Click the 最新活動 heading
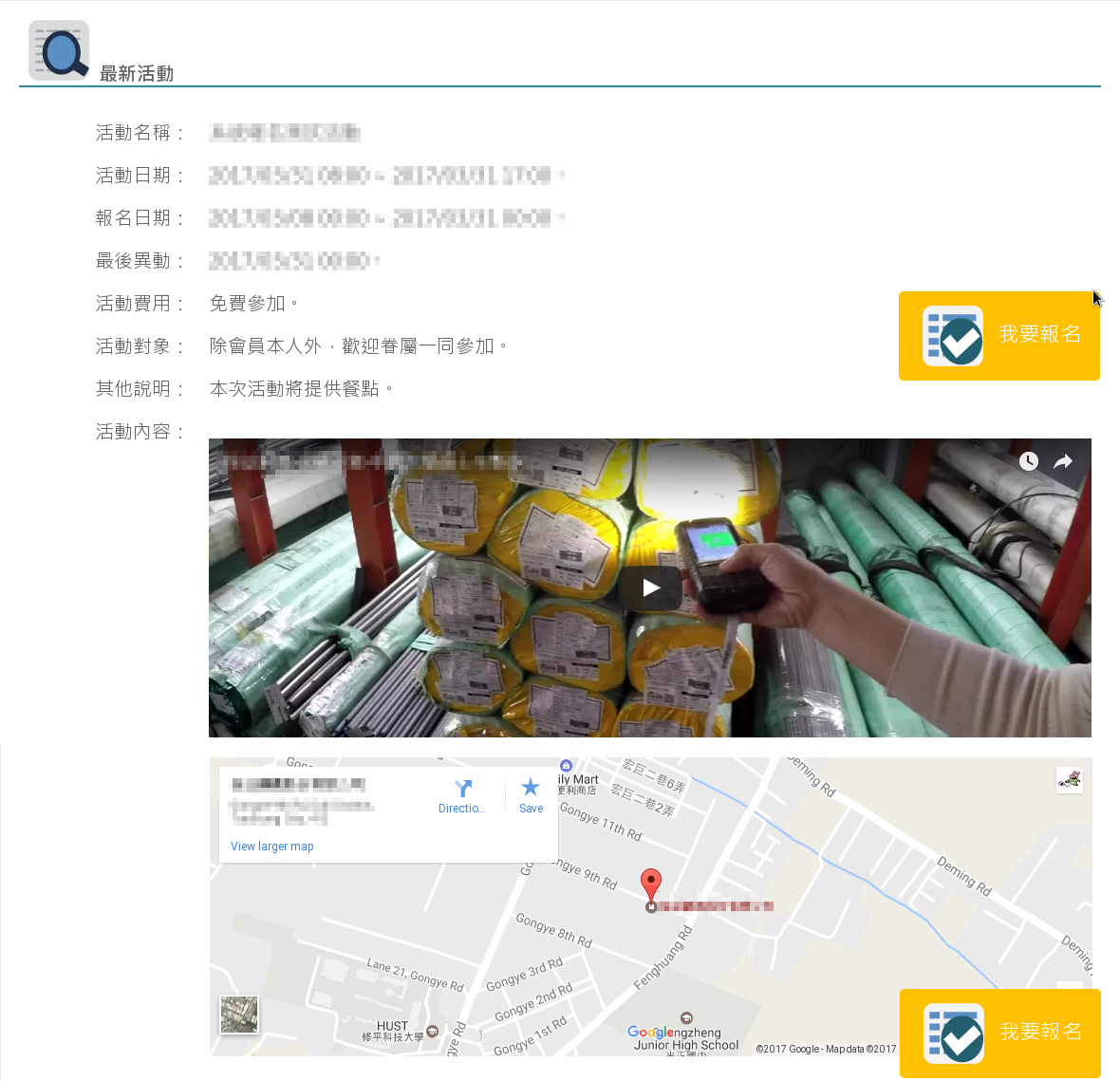Image resolution: width=1120 pixels, height=1081 pixels. [137, 73]
